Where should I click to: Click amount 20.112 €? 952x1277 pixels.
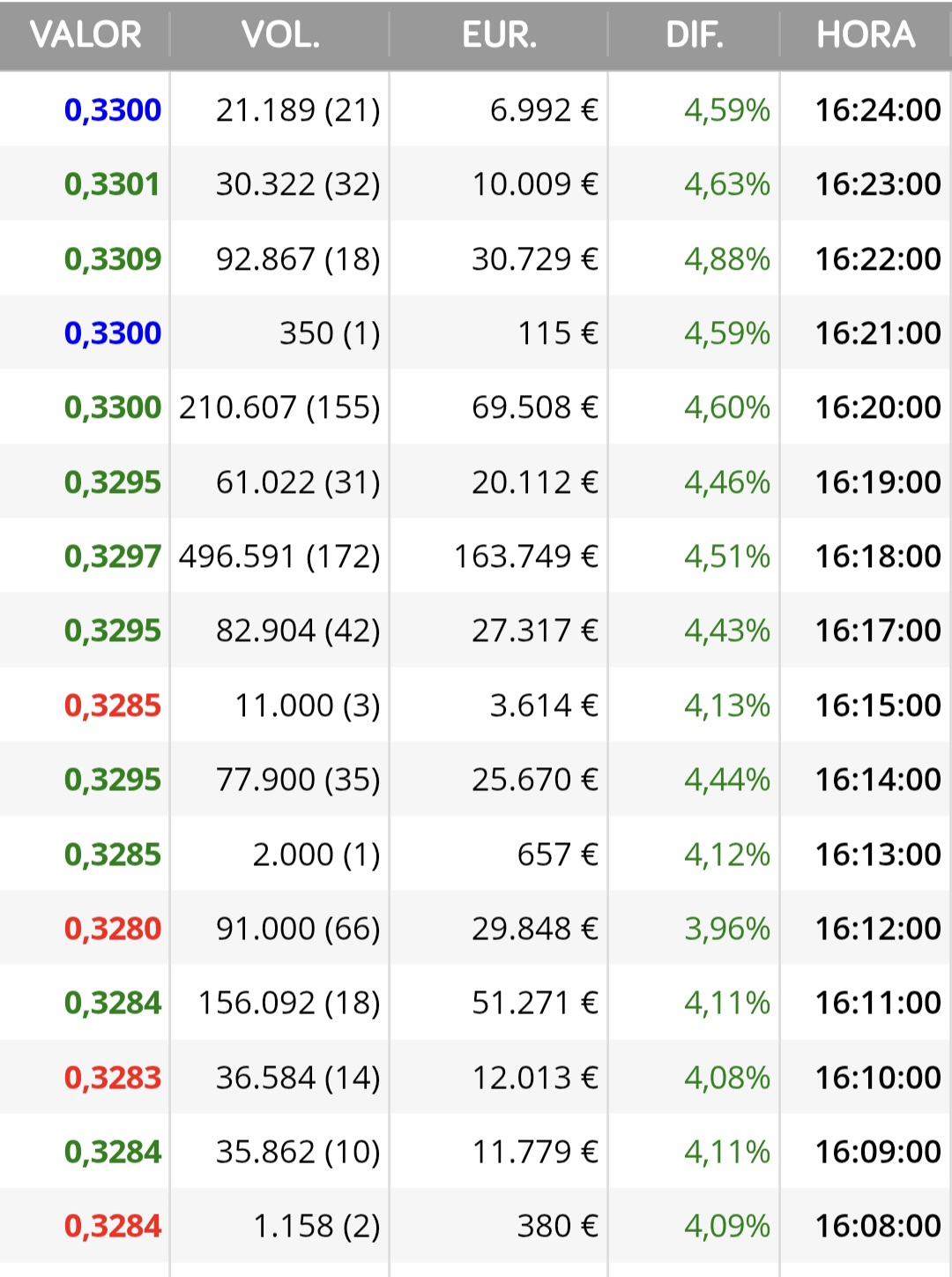point(535,482)
